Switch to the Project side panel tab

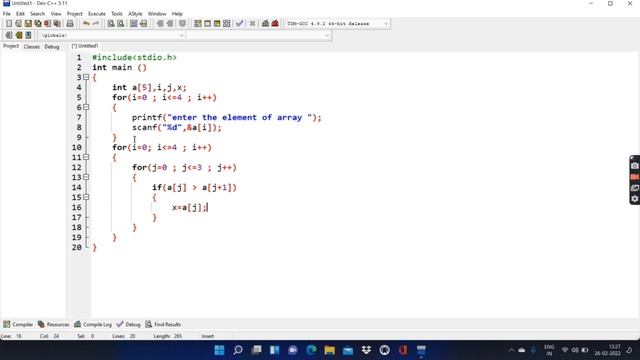(11, 46)
